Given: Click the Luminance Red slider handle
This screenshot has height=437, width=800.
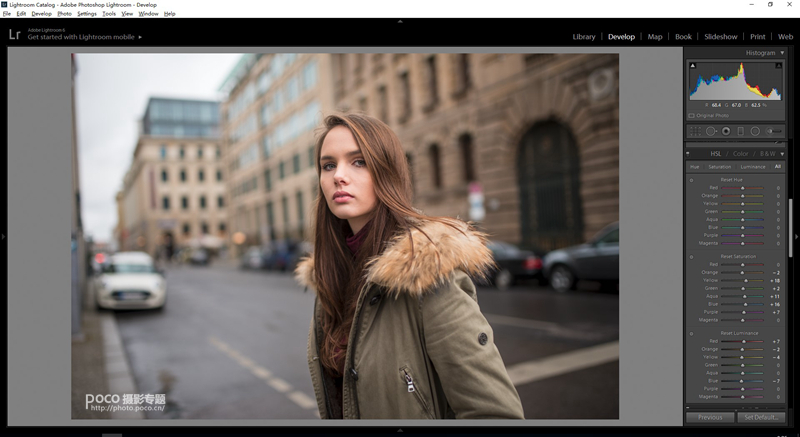Looking at the screenshot, I should tap(744, 342).
